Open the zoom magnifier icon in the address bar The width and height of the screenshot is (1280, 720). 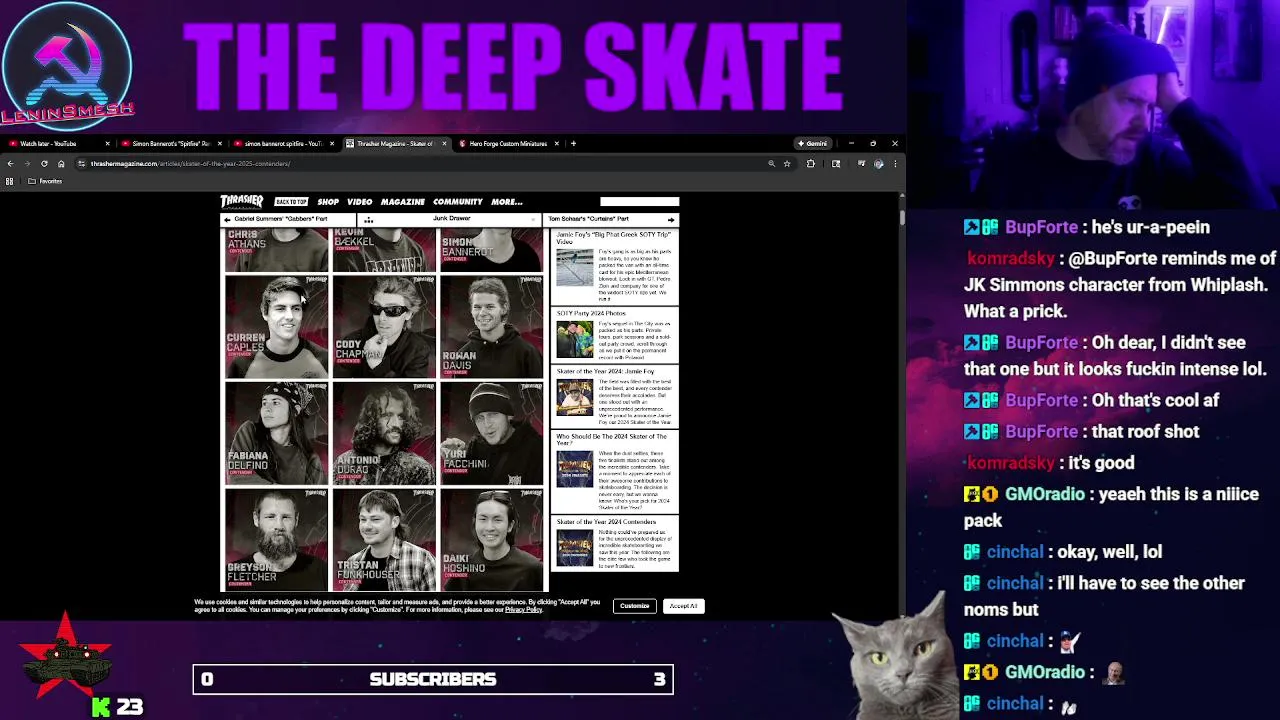click(x=771, y=163)
